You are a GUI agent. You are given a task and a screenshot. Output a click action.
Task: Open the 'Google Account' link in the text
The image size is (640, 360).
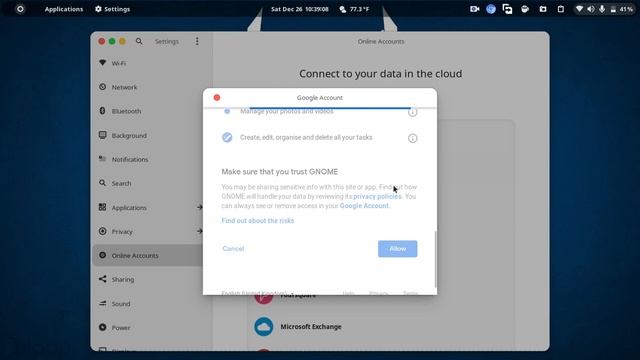click(x=364, y=206)
